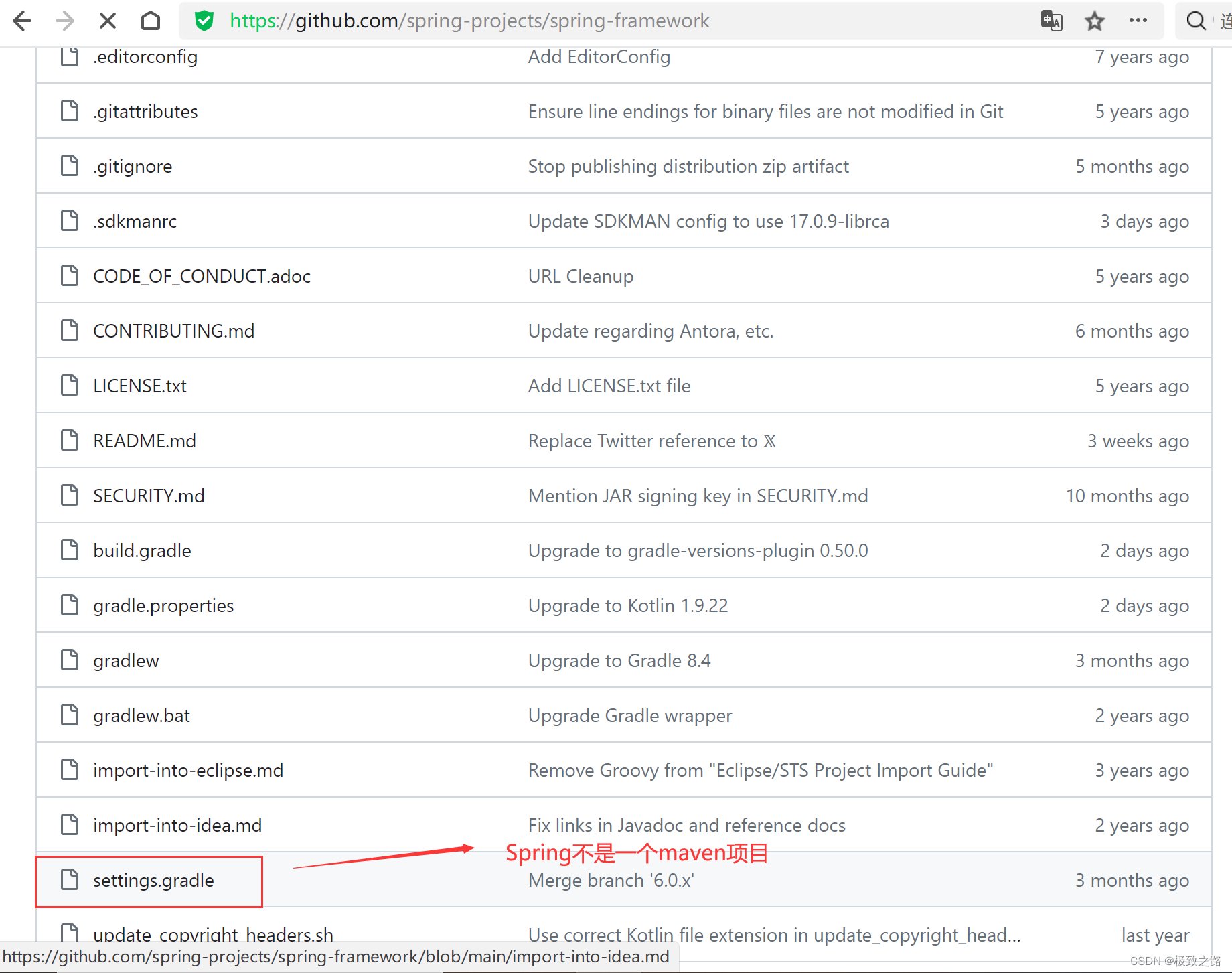Viewport: 1232px width, 973px height.
Task: View commit 'Upgrade to Kotlin 1.9.22'
Action: (628, 605)
